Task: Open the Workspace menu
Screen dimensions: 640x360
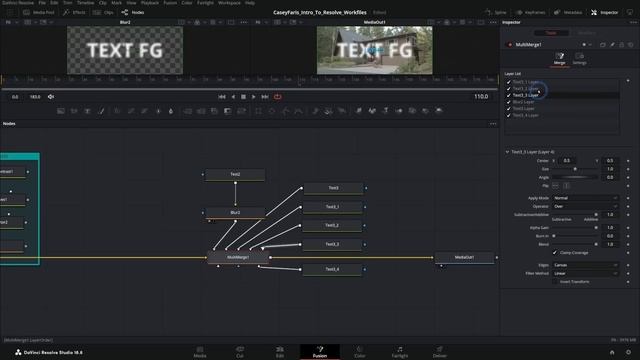Action: tap(229, 2)
